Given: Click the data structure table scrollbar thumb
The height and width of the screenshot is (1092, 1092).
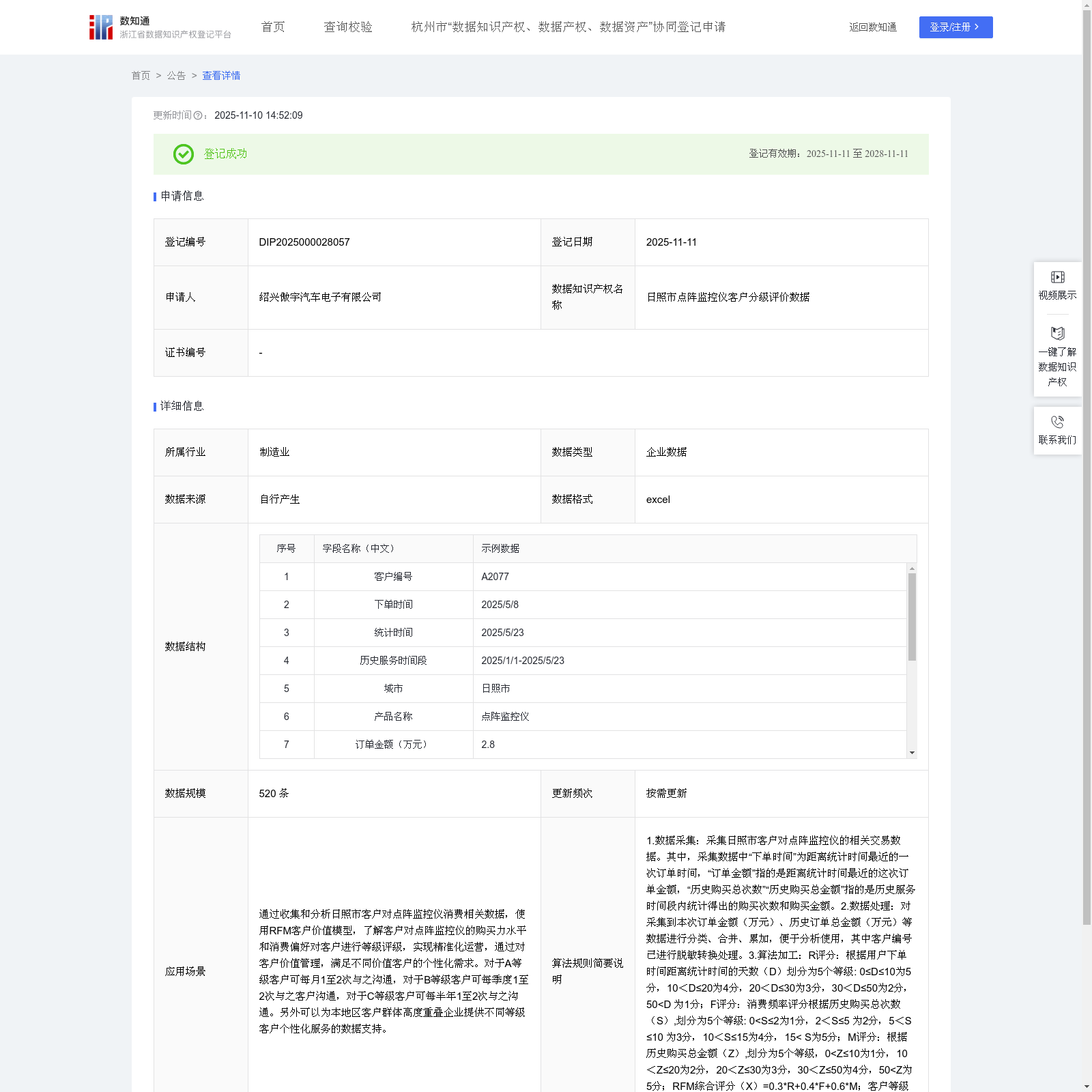Looking at the screenshot, I should coord(912,617).
